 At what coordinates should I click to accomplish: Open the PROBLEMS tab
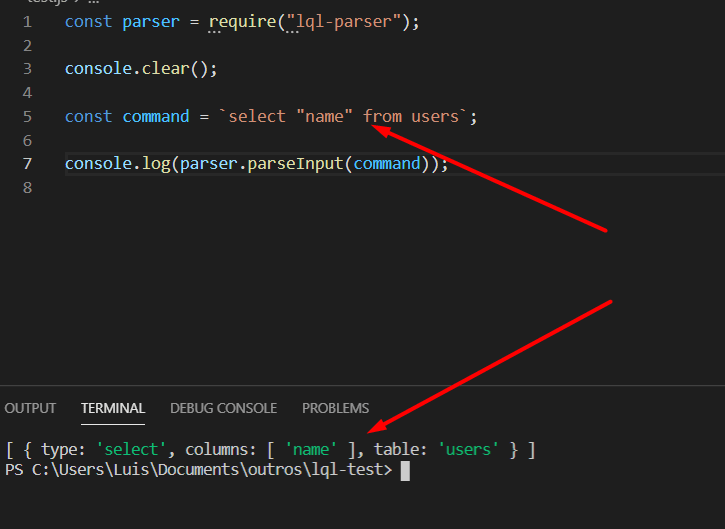pos(335,408)
